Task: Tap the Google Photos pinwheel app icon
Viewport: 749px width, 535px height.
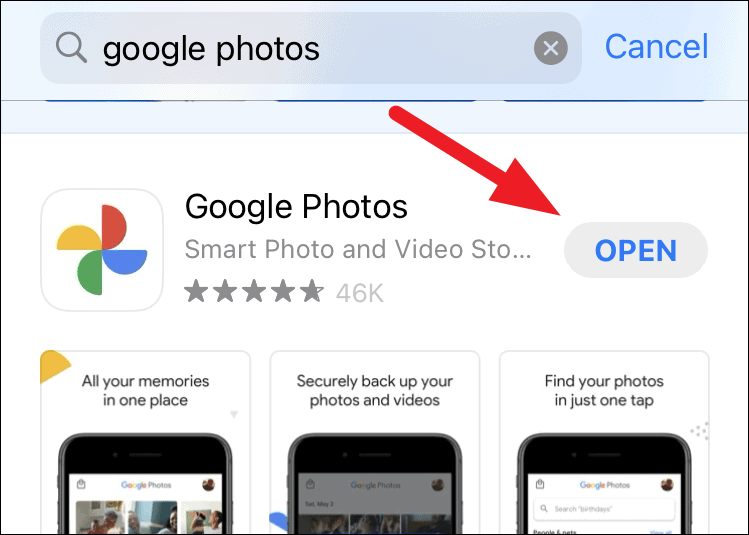Action: (x=102, y=250)
